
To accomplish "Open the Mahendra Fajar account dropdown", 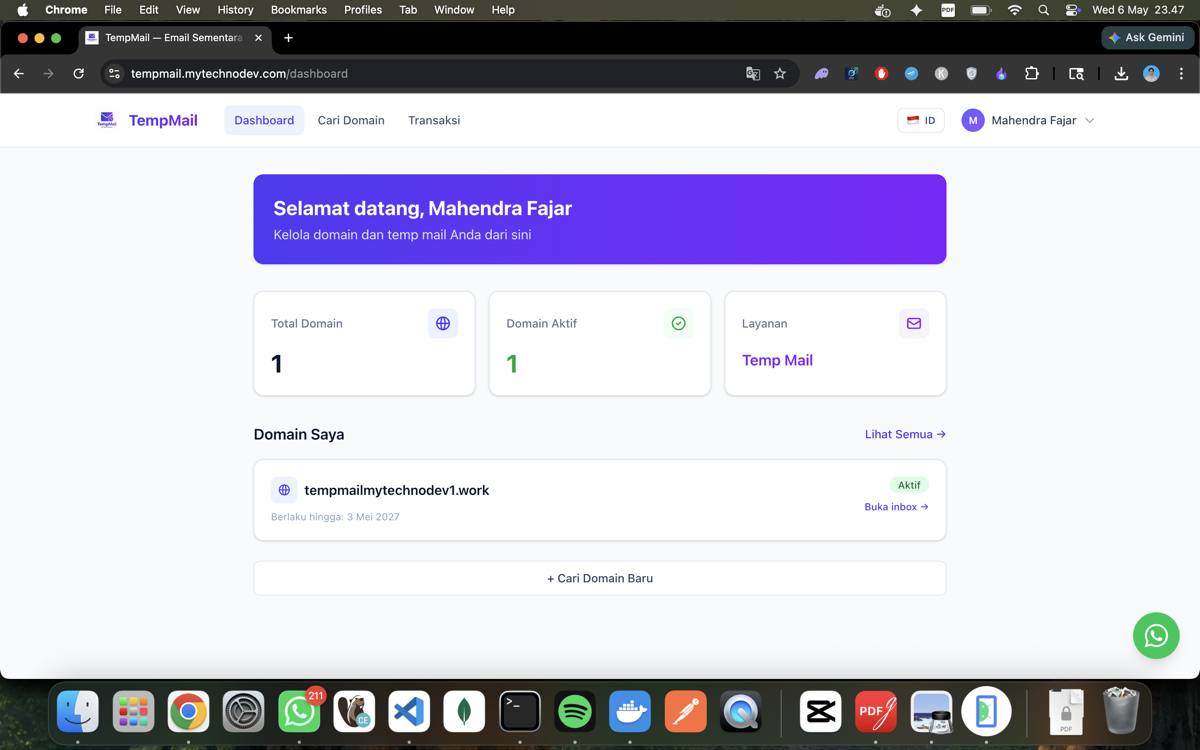I will 1028,120.
